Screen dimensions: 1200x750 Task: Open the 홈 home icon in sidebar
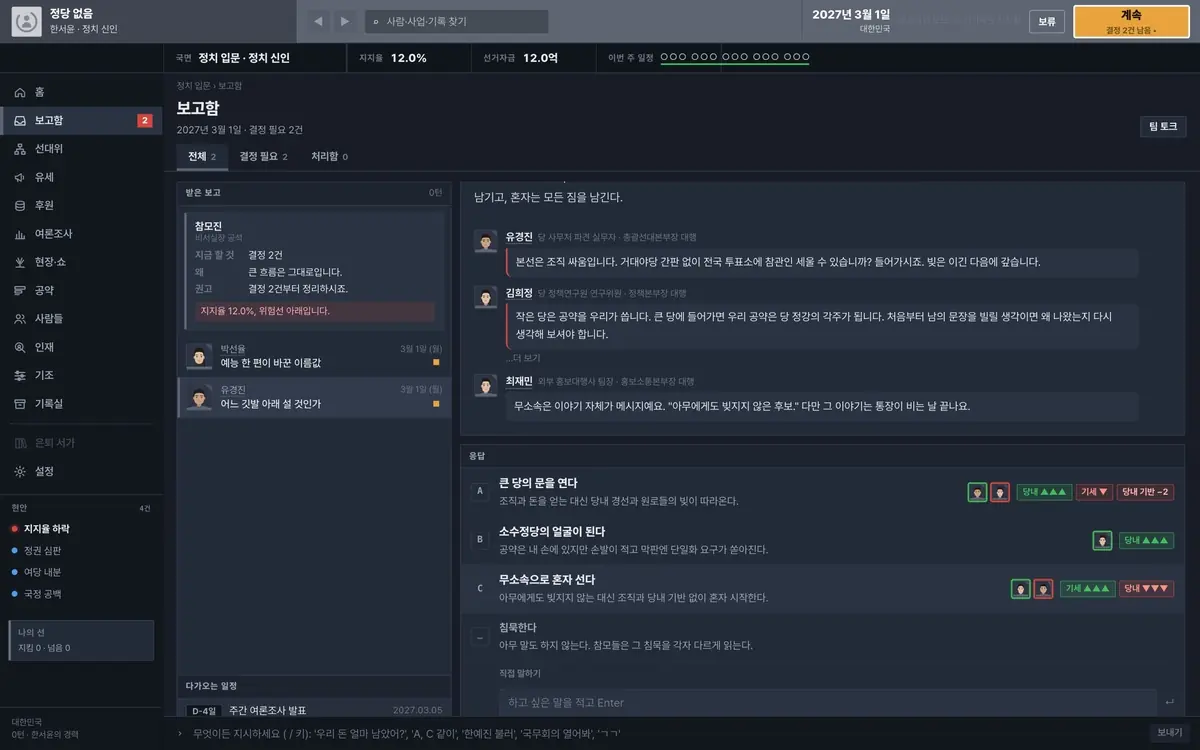click(20, 92)
